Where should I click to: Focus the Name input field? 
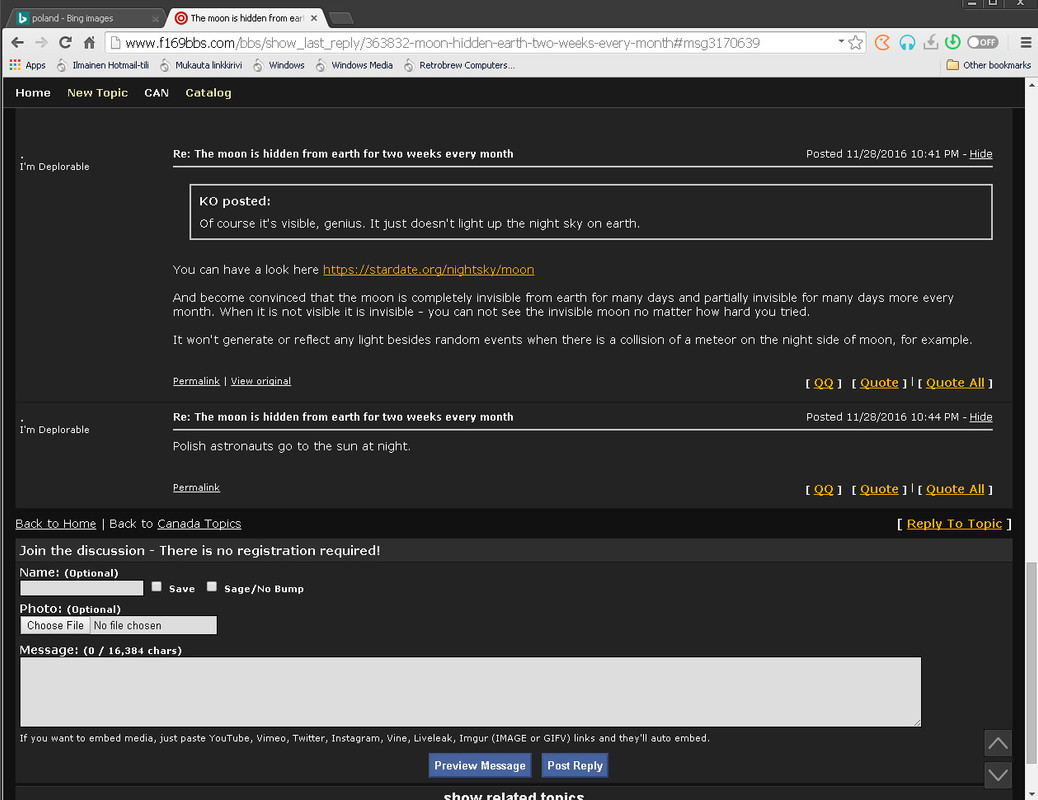tap(81, 588)
